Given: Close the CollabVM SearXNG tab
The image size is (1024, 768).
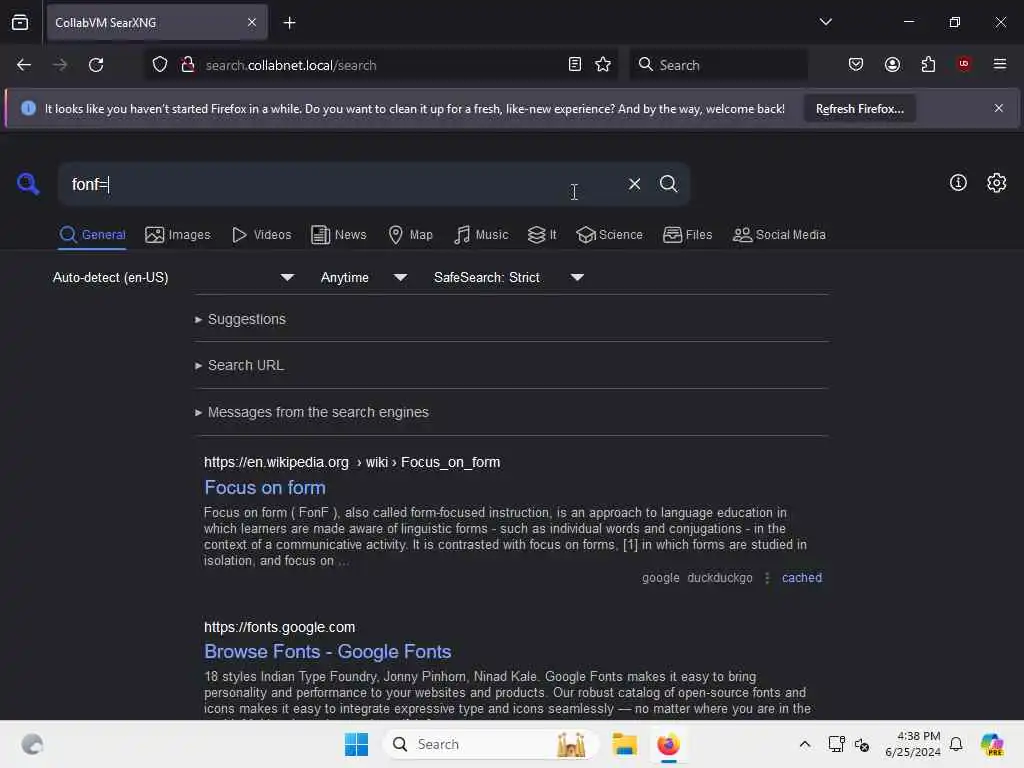Looking at the screenshot, I should [252, 23].
